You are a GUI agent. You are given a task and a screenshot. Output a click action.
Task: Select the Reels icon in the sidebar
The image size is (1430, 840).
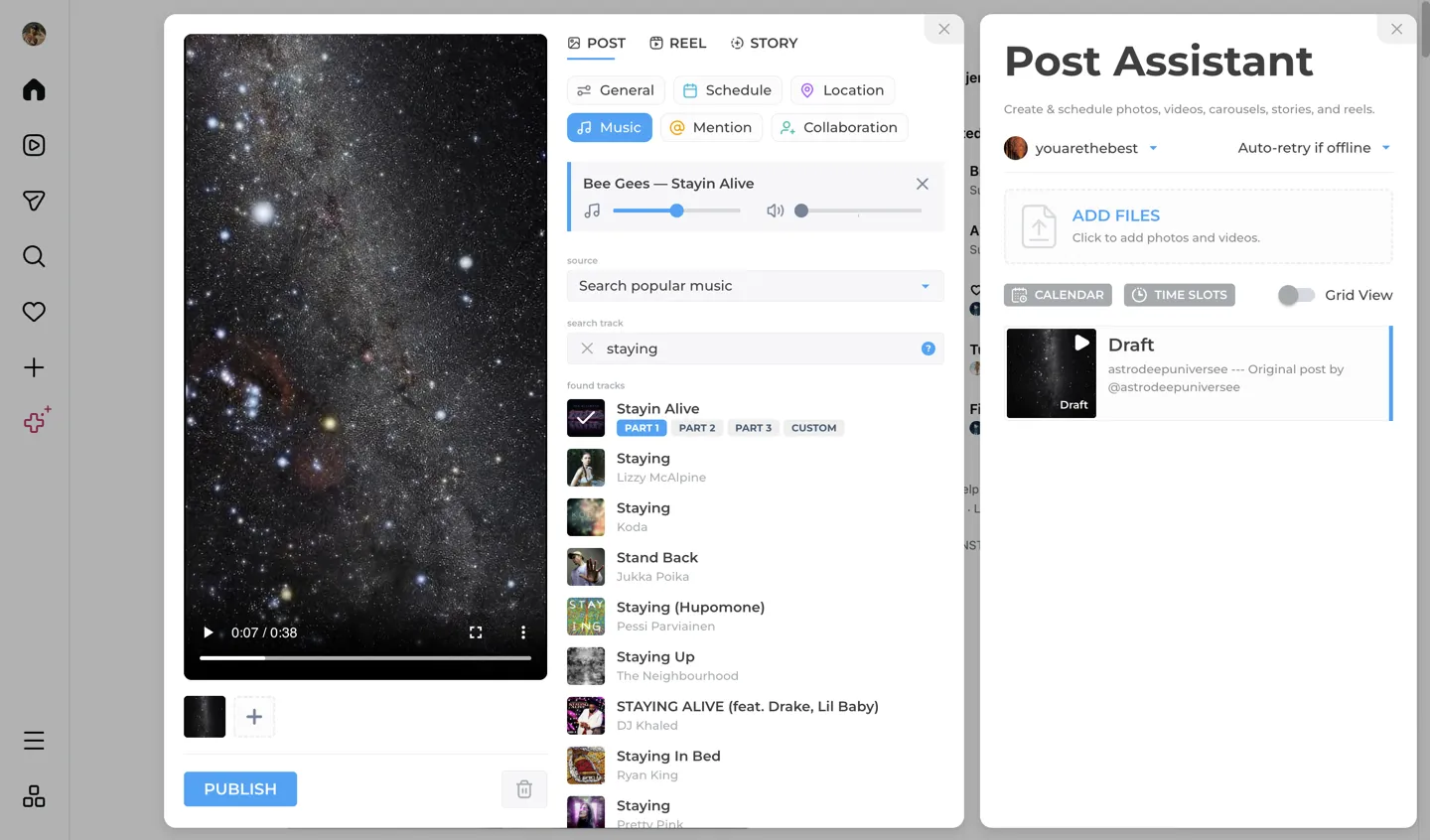[33, 145]
